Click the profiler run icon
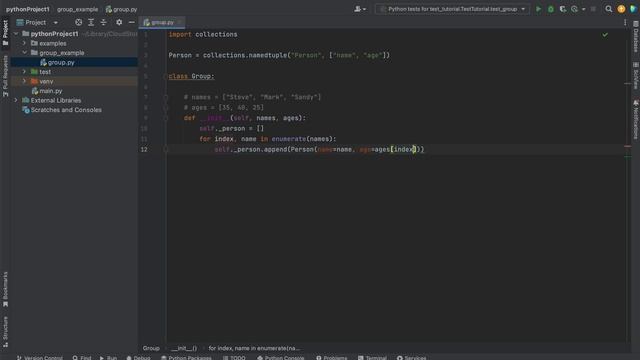Image resolution: width=640 pixels, height=360 pixels. click(x=575, y=9)
